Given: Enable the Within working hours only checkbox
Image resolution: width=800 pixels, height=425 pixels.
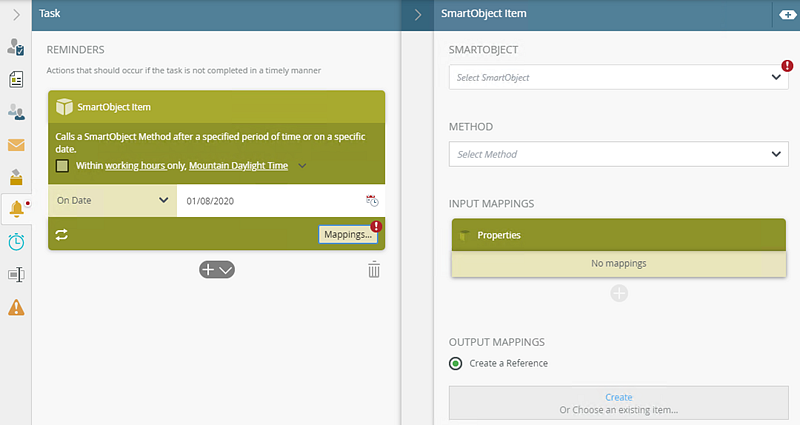Looking at the screenshot, I should coord(62,166).
